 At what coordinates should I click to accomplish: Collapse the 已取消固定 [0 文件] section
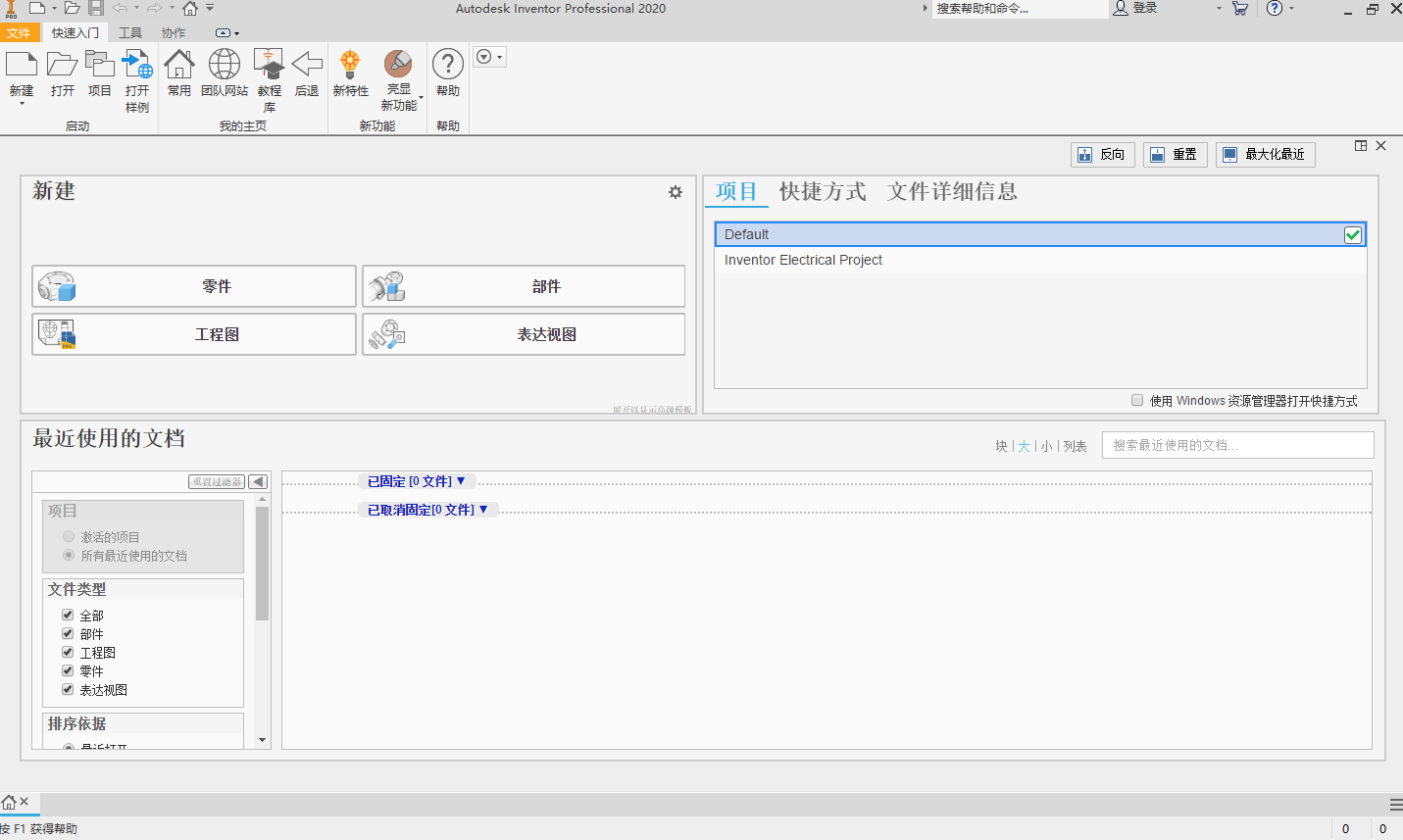[x=428, y=509]
